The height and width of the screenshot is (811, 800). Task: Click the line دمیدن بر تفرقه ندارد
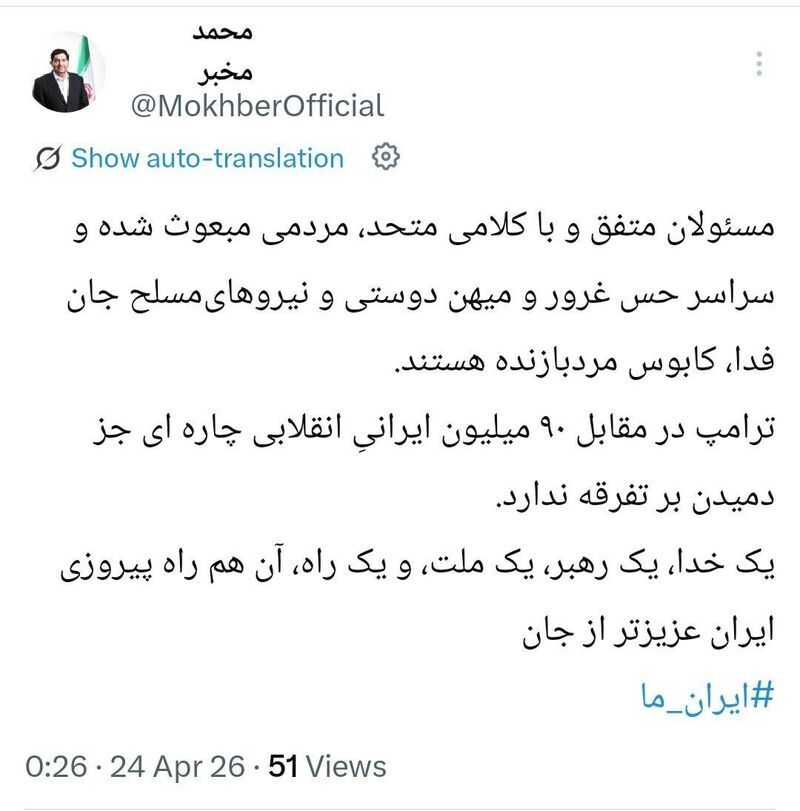[x=635, y=498]
